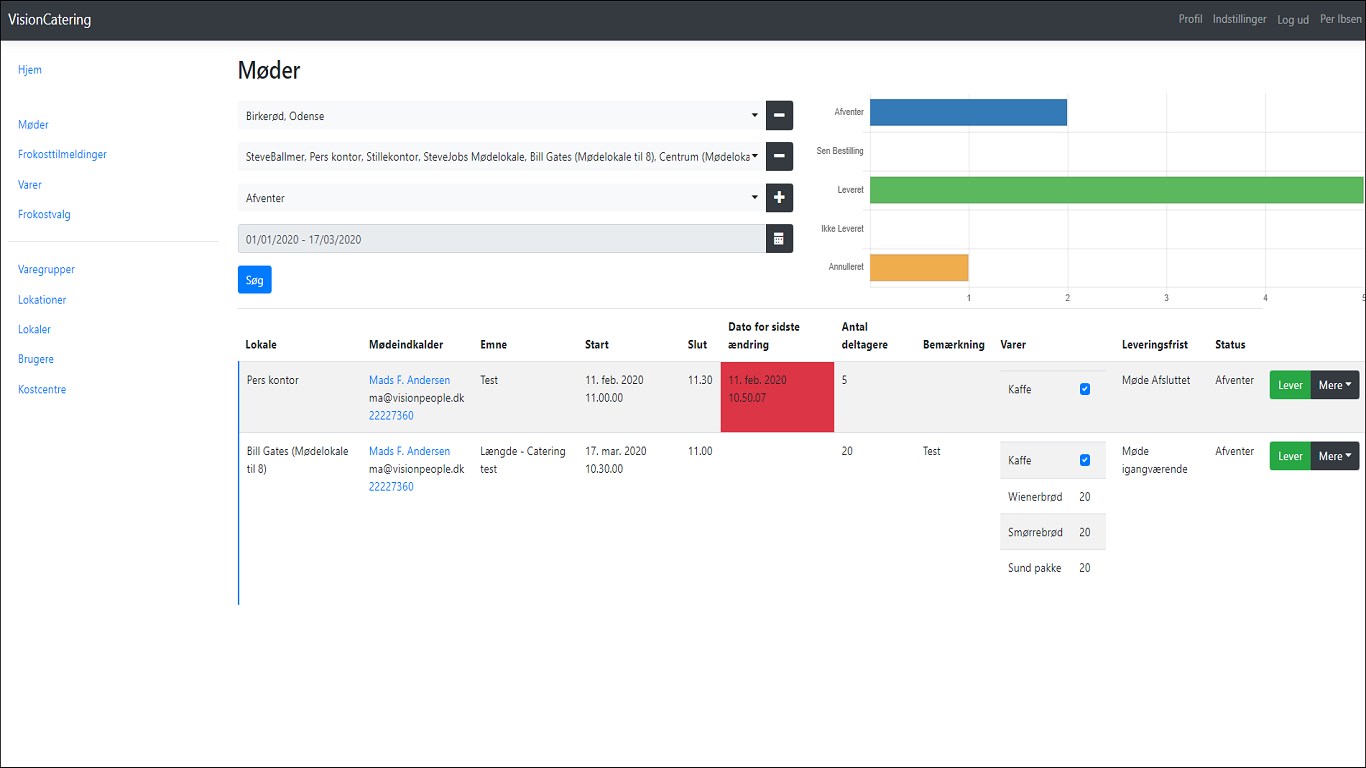Click the date range field 01/01/2020 - 17/03/2020
This screenshot has width=1366, height=768.
click(x=501, y=239)
